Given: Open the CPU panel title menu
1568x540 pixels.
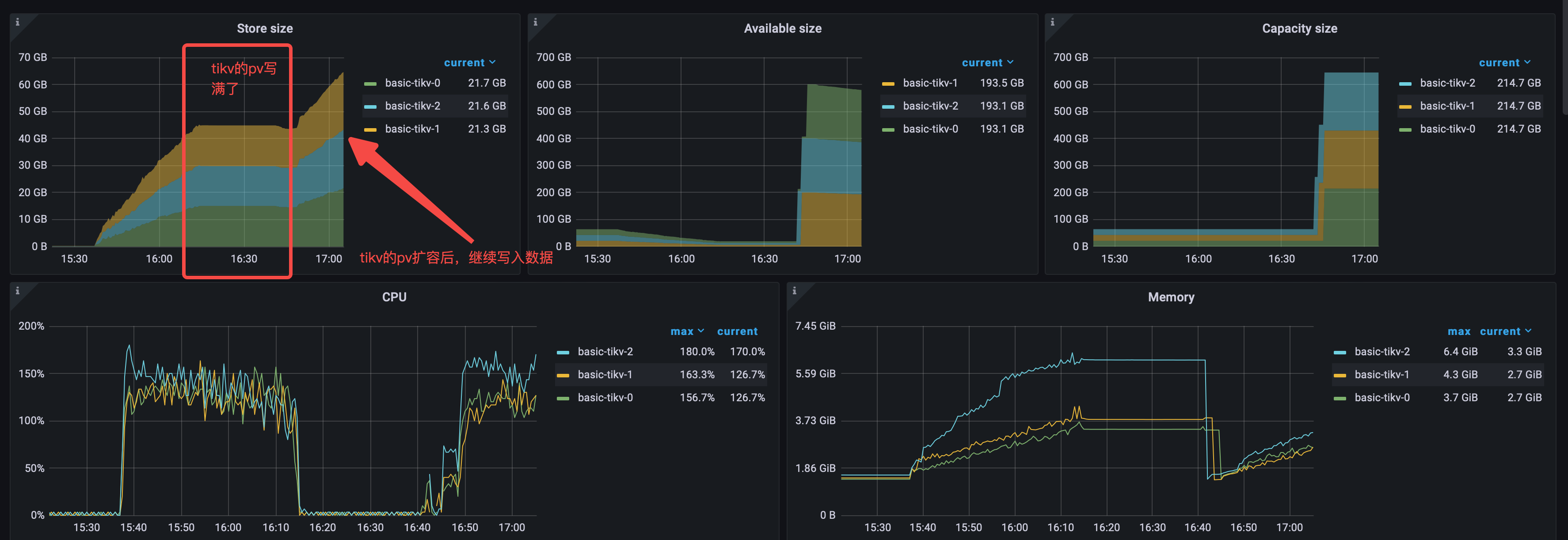Looking at the screenshot, I should [x=394, y=297].
